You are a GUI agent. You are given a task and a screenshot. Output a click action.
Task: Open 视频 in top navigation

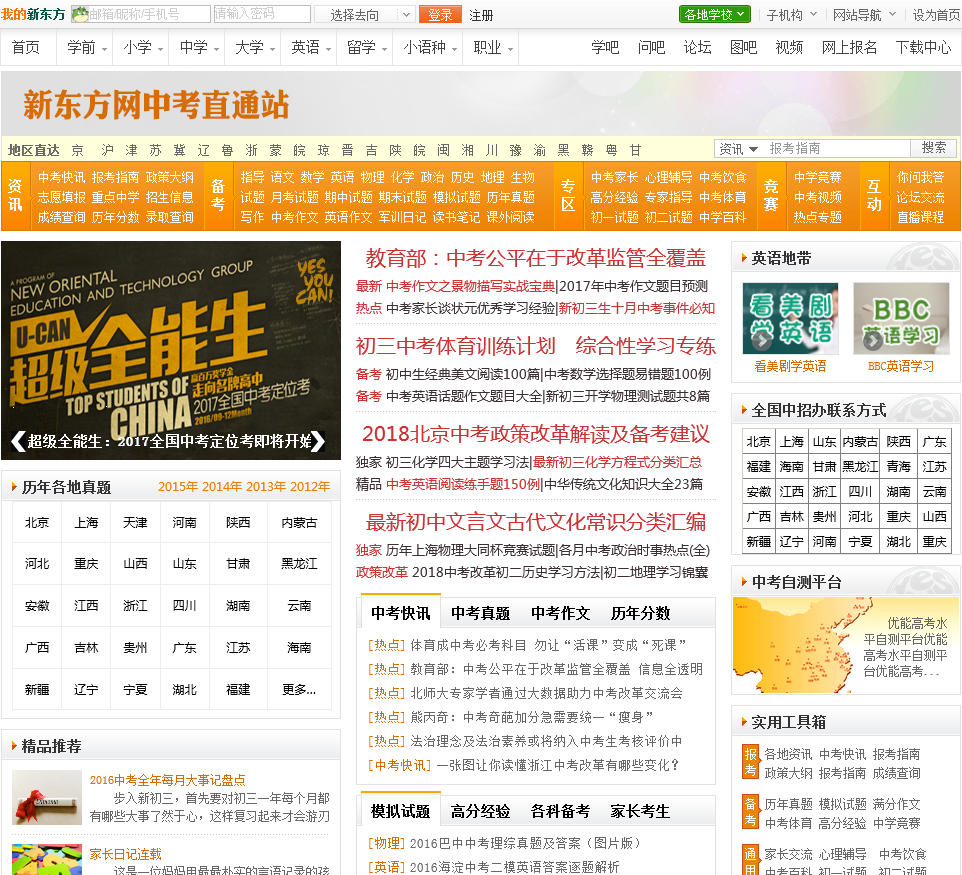click(789, 47)
